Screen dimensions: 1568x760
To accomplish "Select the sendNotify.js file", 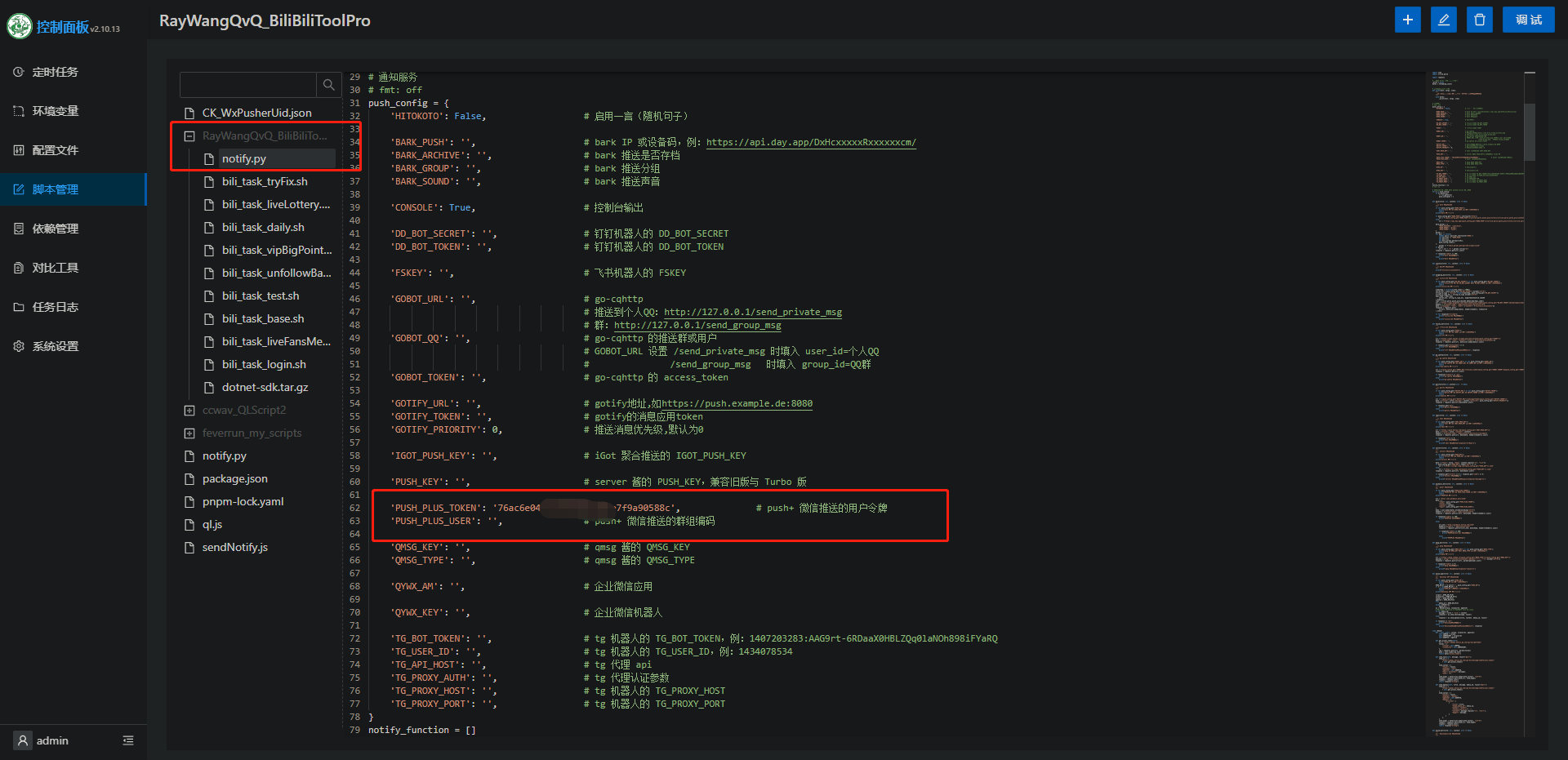I will [235, 547].
